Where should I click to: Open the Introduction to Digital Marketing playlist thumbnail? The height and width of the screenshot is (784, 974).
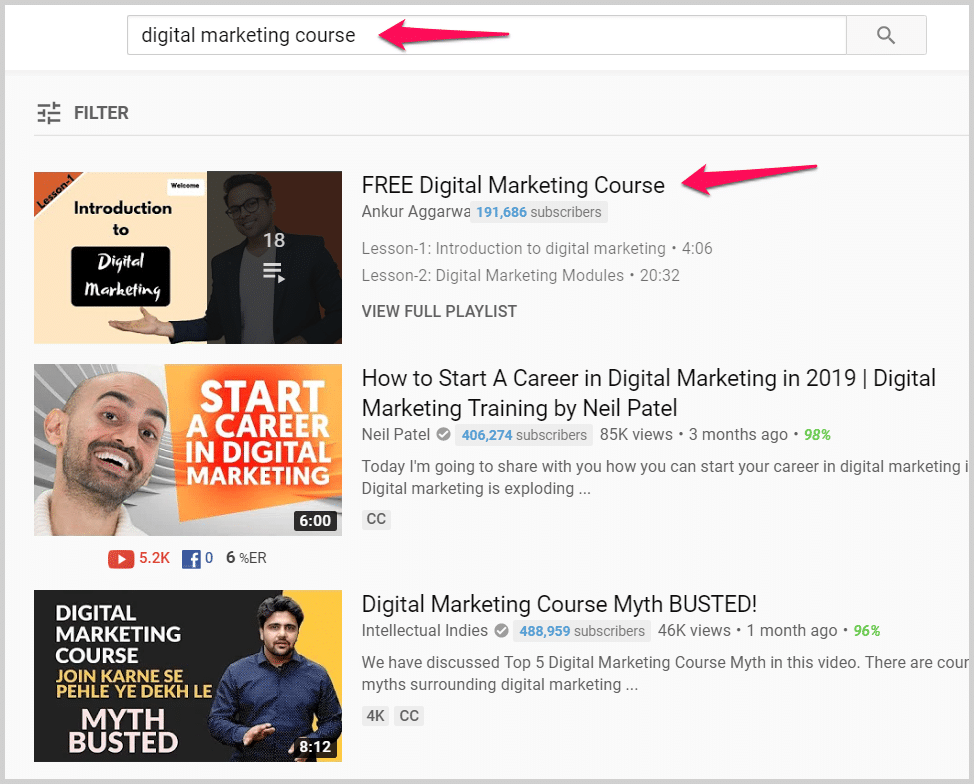(188, 257)
